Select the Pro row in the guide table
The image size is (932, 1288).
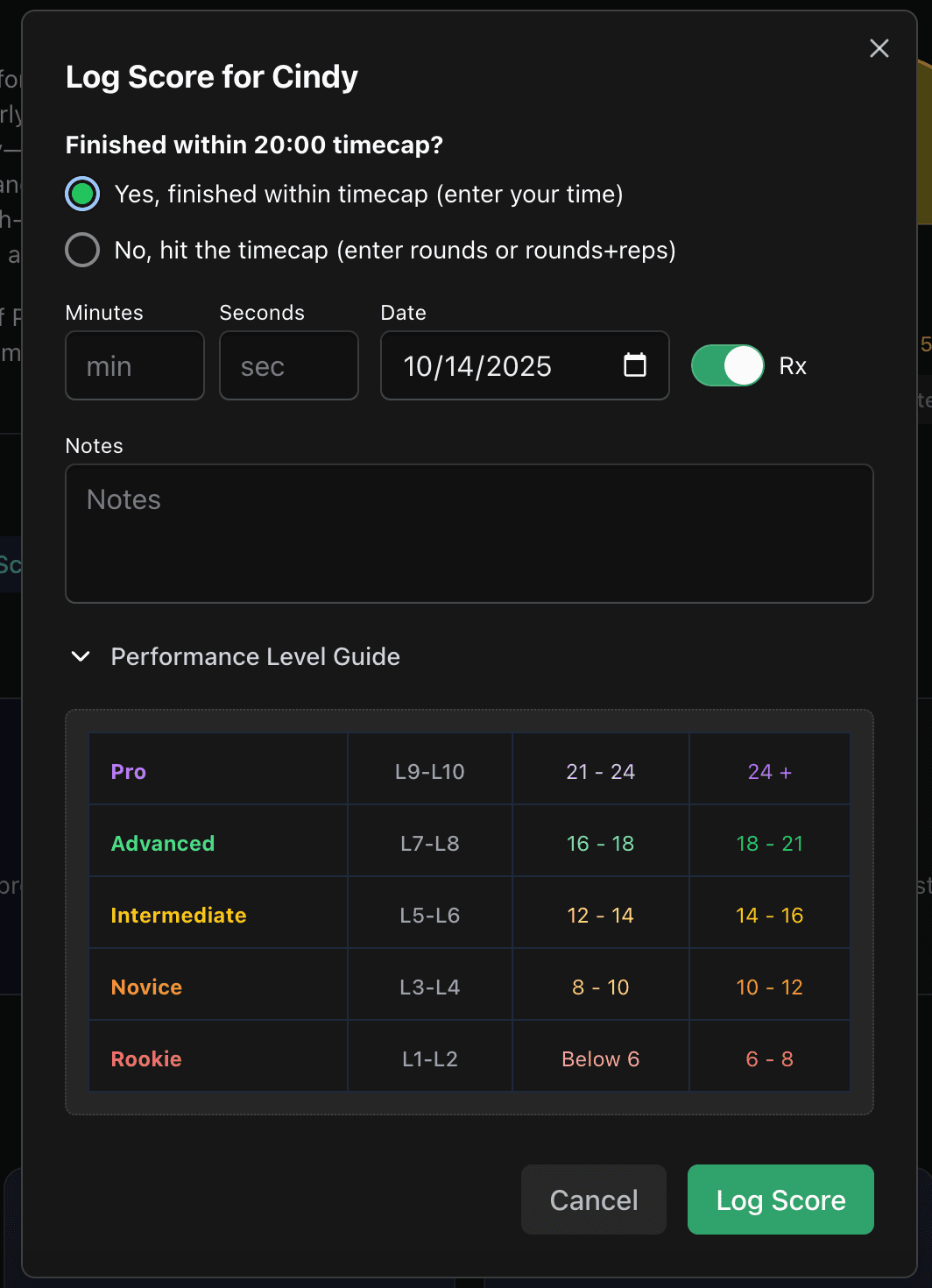(128, 771)
